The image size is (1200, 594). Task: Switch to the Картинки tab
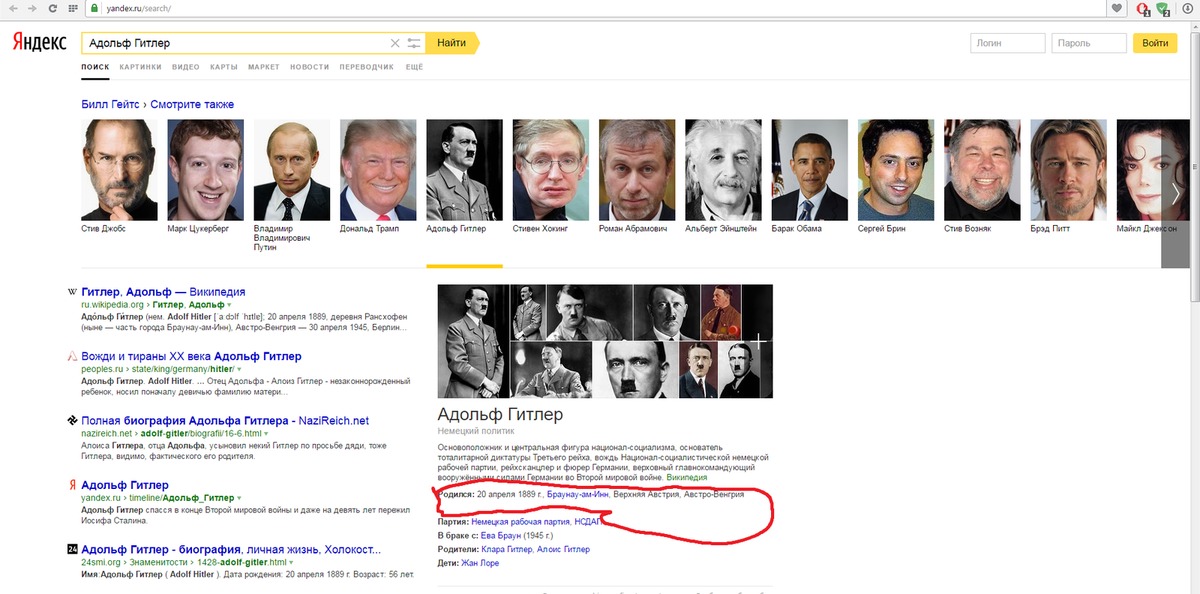(140, 67)
